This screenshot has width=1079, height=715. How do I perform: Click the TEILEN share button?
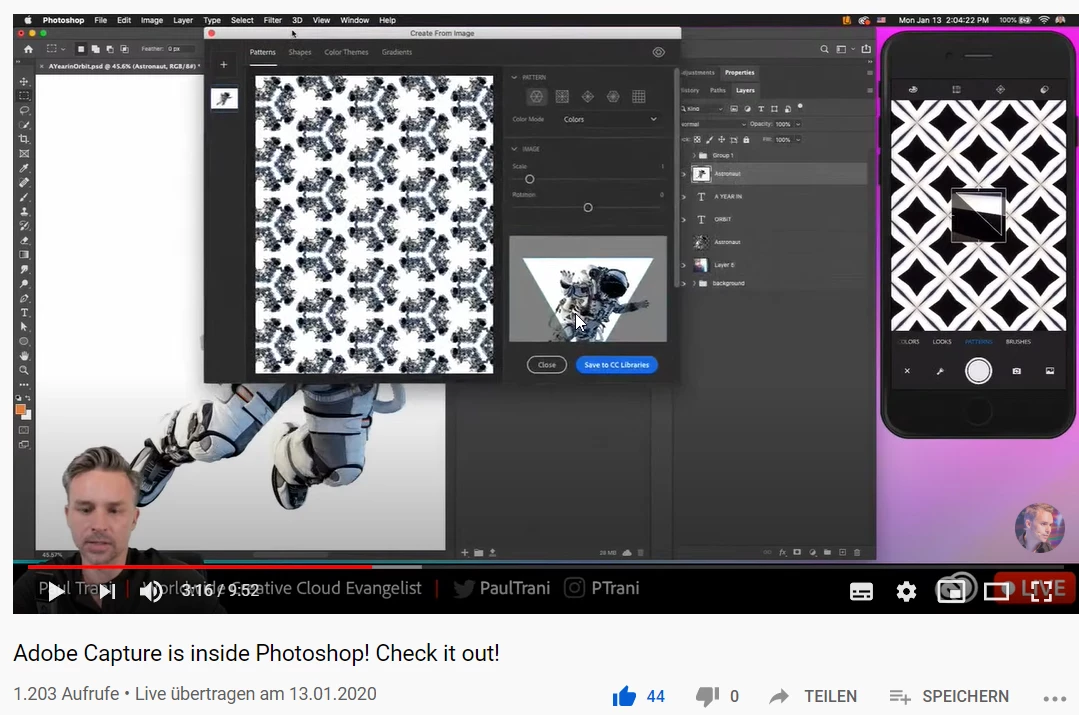click(x=813, y=696)
